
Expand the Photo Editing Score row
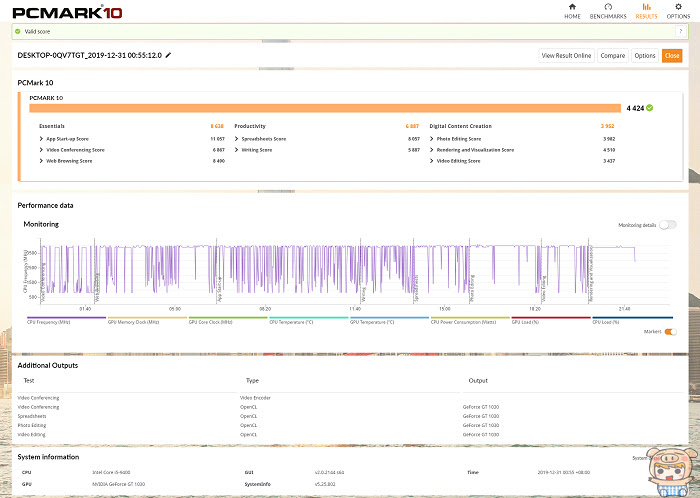[x=432, y=139]
